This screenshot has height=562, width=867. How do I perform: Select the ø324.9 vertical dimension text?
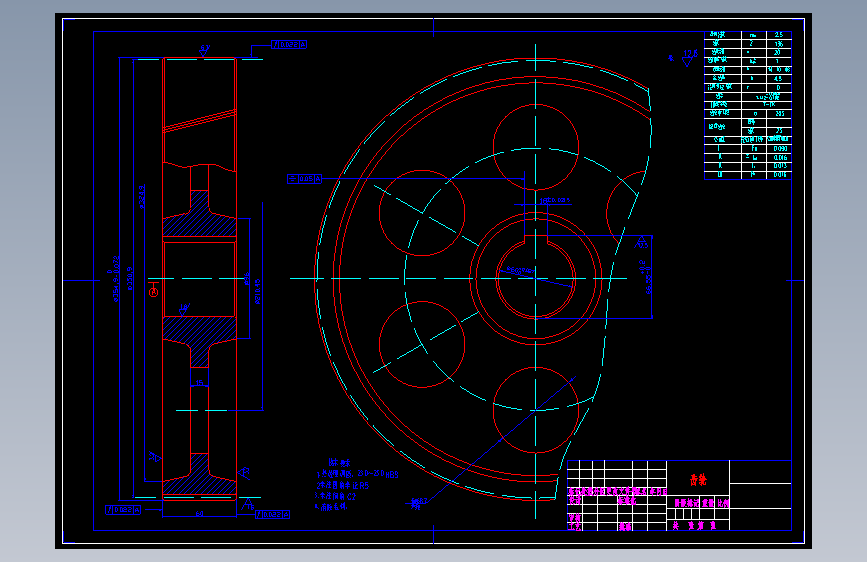coord(142,196)
